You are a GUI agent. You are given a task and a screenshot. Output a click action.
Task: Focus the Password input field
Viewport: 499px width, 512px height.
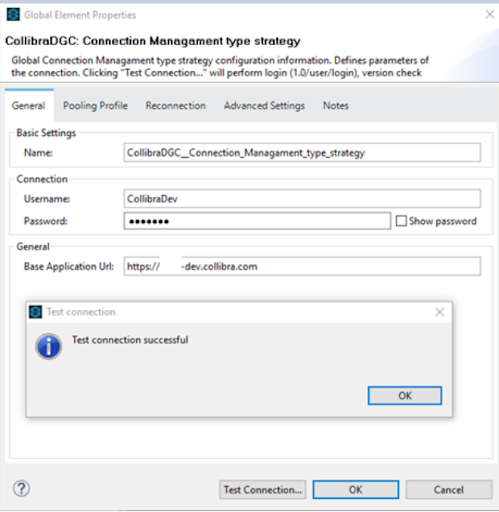257,221
